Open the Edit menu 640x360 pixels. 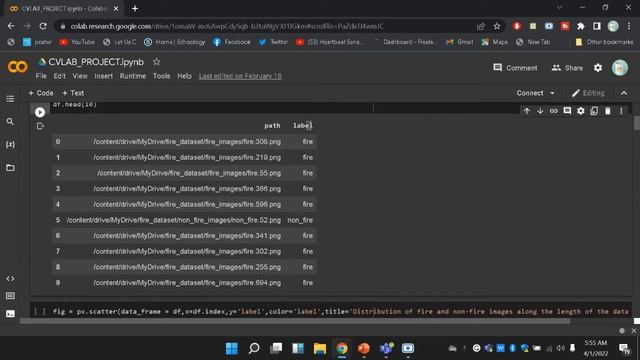click(59, 76)
